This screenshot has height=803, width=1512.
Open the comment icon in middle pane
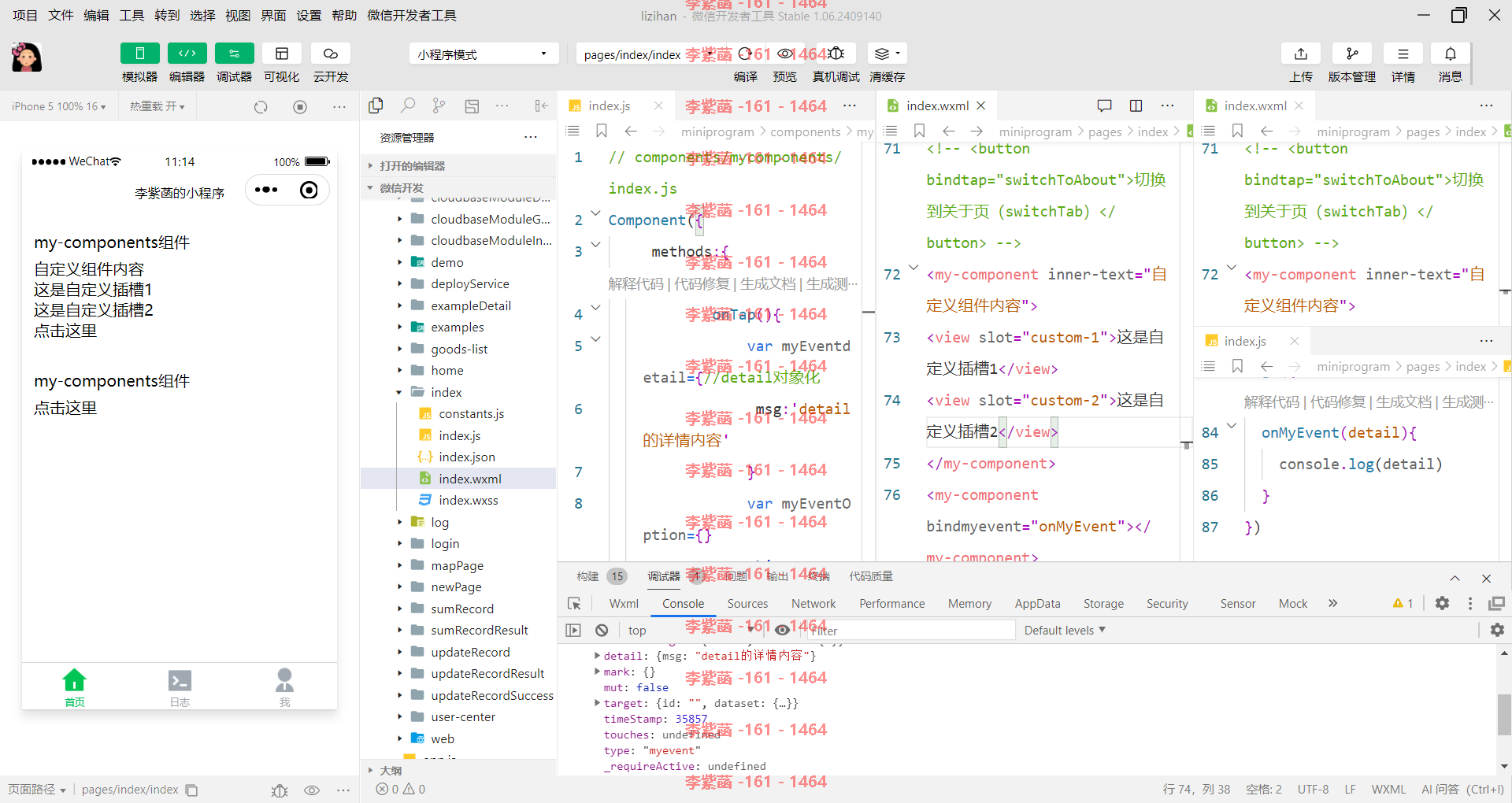(x=1104, y=105)
